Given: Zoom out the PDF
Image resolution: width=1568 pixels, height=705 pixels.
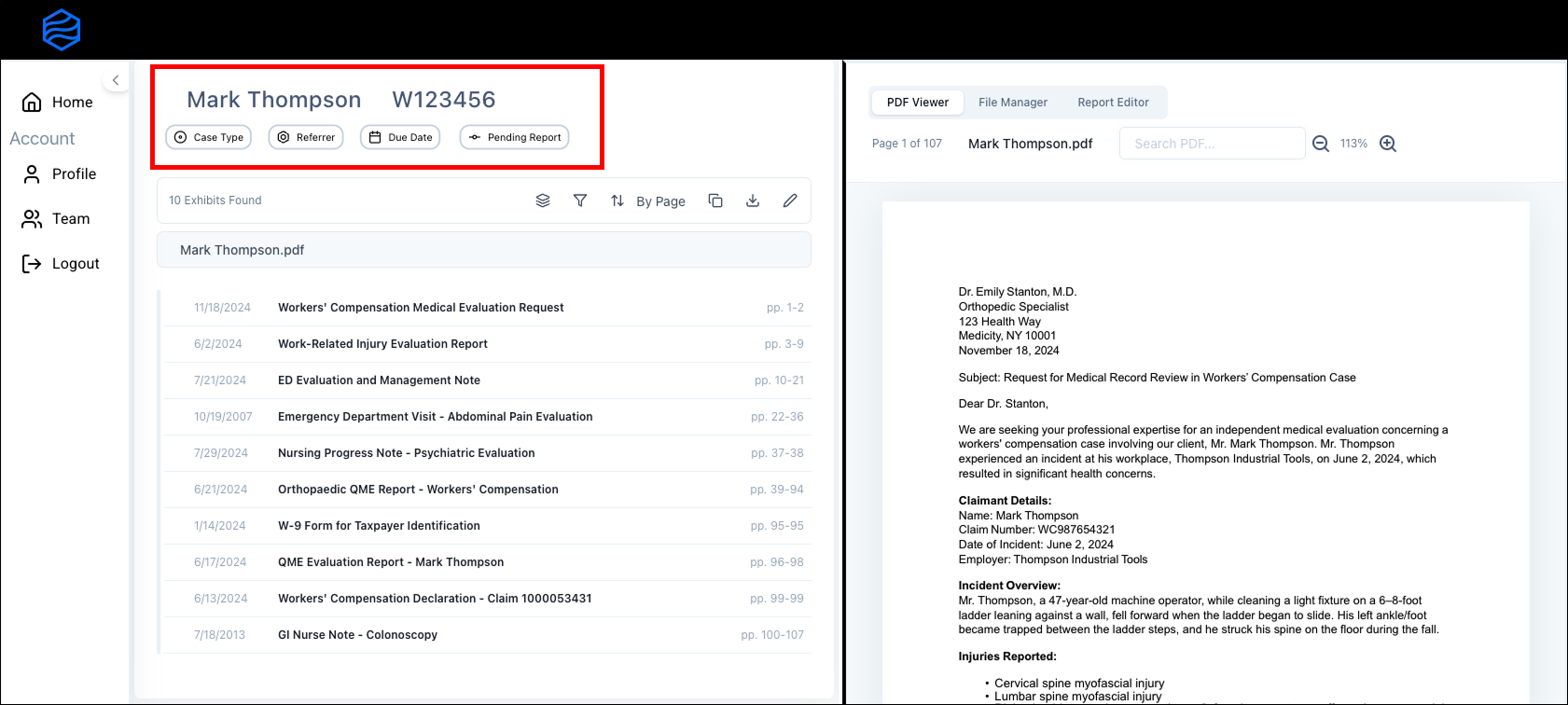Looking at the screenshot, I should 1321,144.
